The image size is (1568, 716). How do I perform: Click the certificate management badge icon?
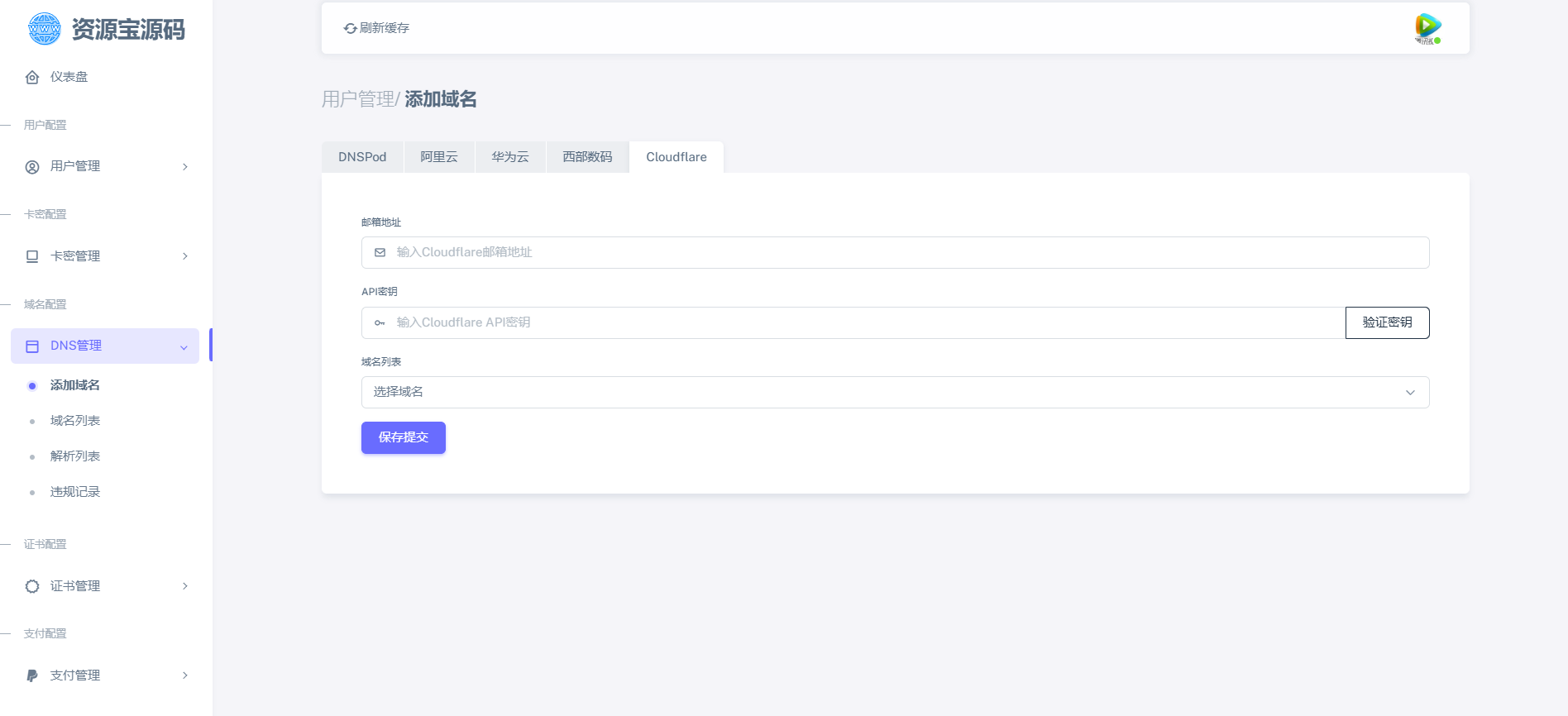32,586
